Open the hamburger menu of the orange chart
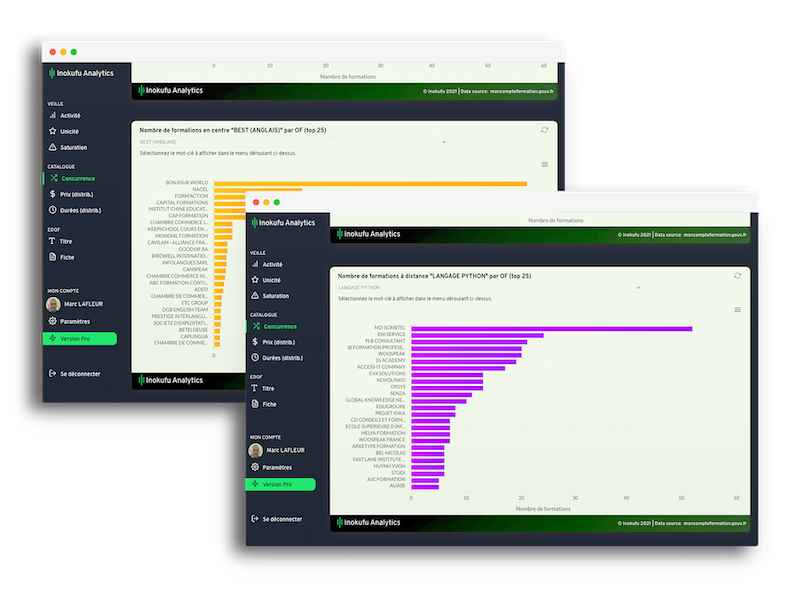This screenshot has height=591, width=800. [544, 164]
